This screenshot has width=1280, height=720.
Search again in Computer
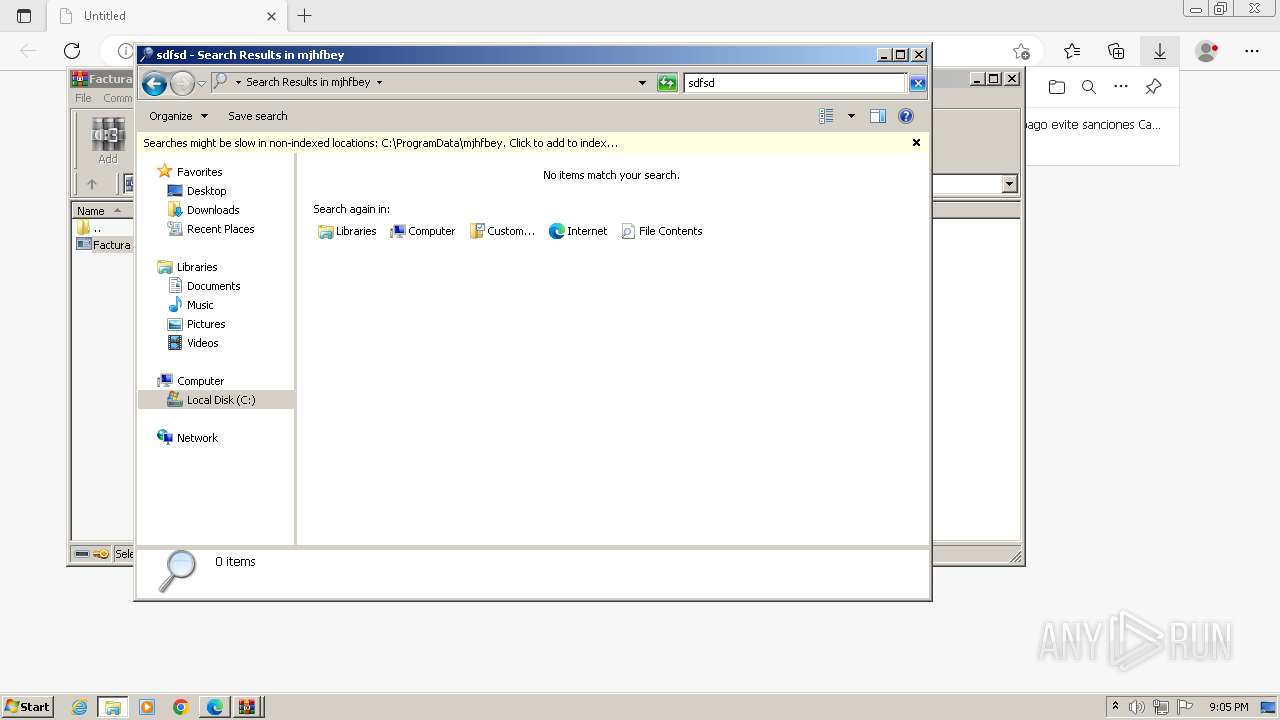pyautogui.click(x=422, y=231)
